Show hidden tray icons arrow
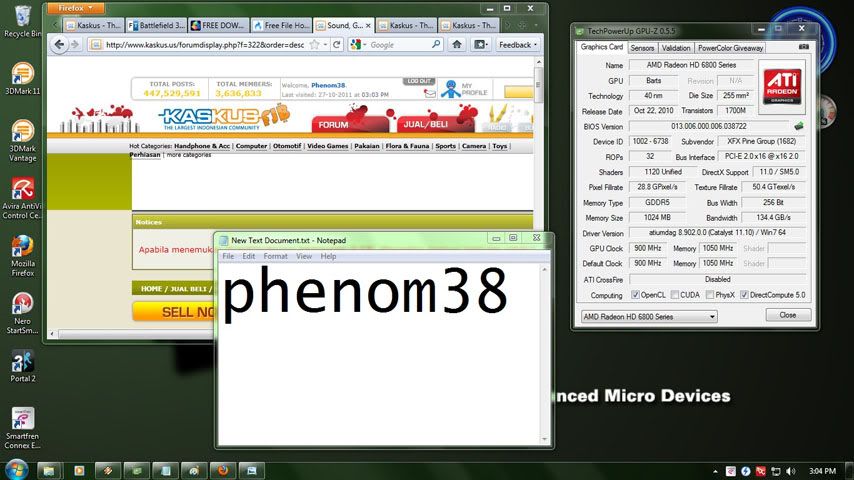The image size is (854, 480). 715,471
